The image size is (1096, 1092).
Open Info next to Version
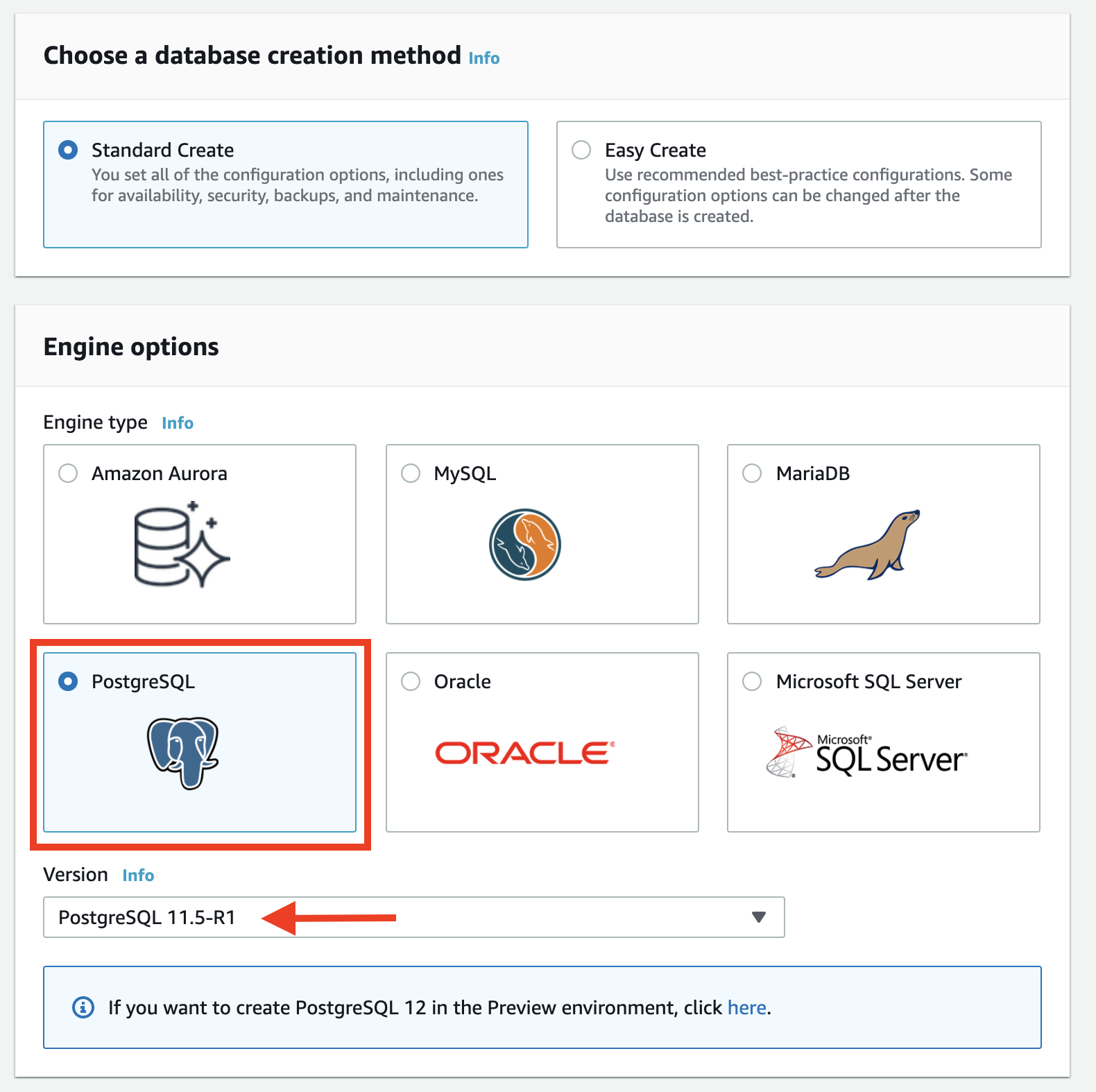pyautogui.click(x=138, y=875)
